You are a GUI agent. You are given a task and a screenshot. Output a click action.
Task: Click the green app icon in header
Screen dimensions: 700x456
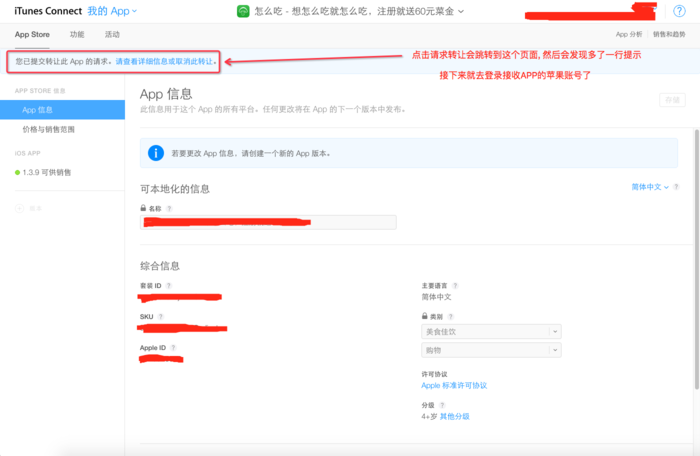tap(243, 11)
